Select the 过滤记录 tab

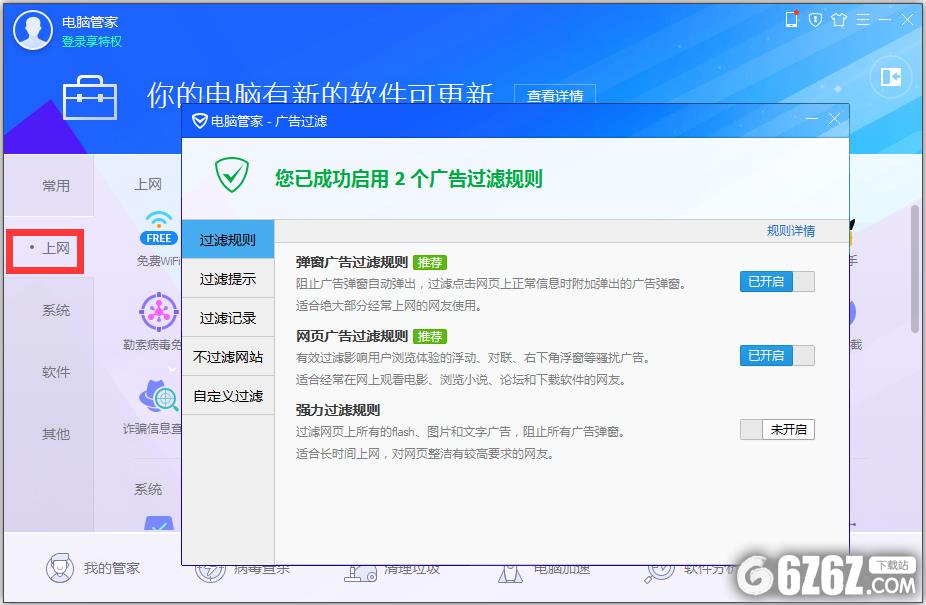tap(228, 317)
